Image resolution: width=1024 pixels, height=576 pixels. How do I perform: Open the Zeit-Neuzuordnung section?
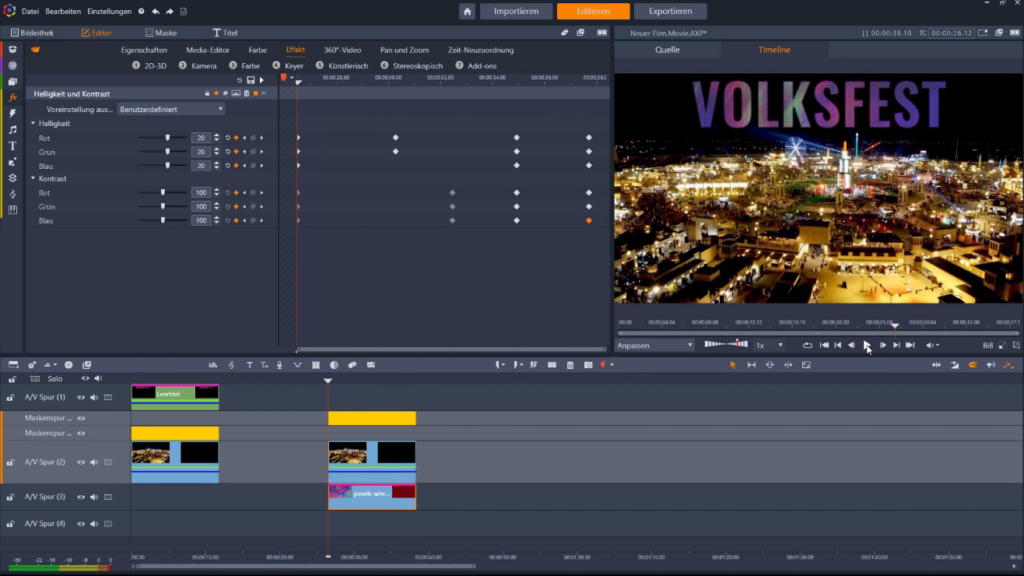coord(481,50)
